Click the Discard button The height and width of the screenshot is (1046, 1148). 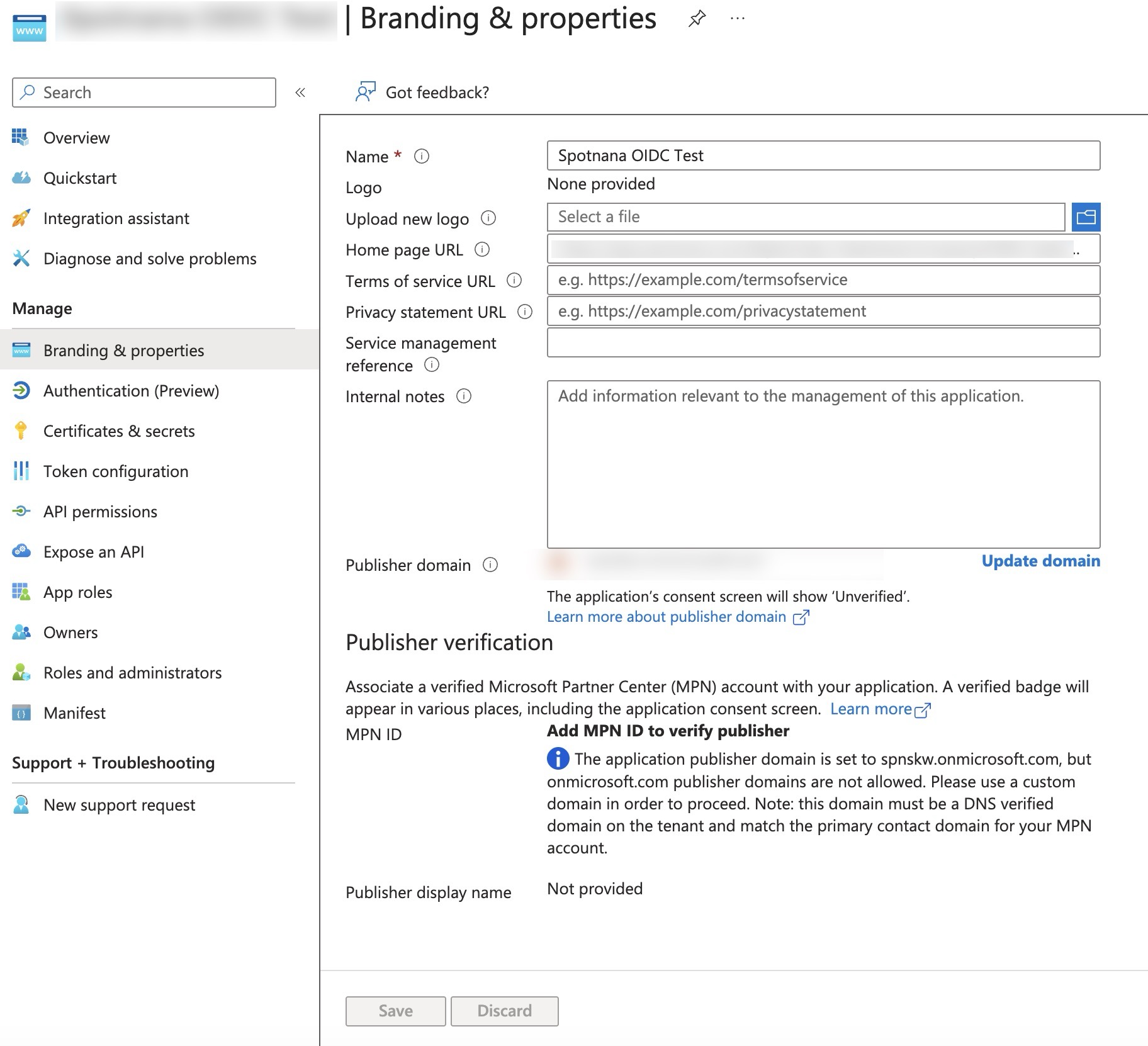[504, 1011]
